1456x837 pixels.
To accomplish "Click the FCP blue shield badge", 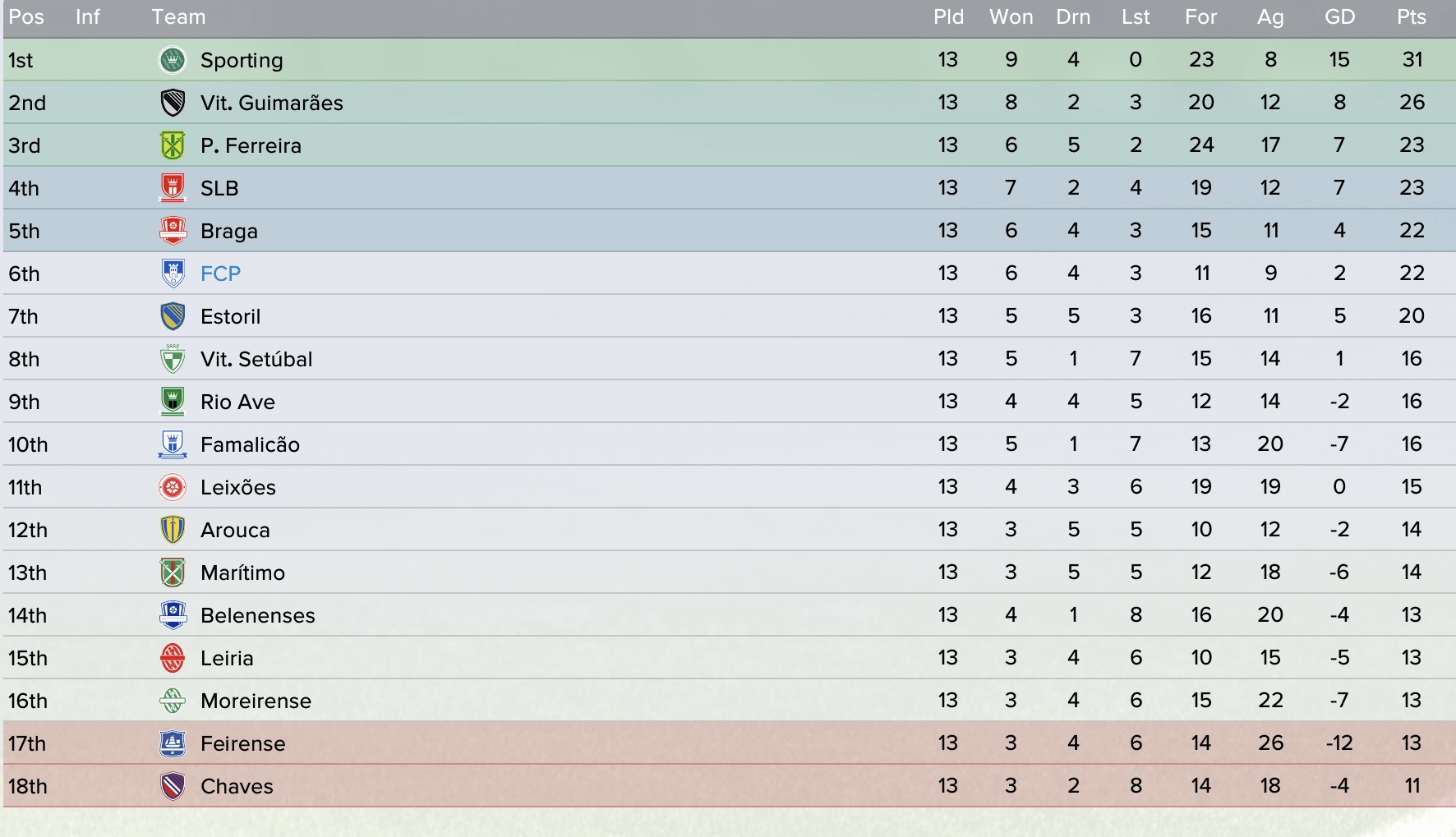I will tap(173, 274).
